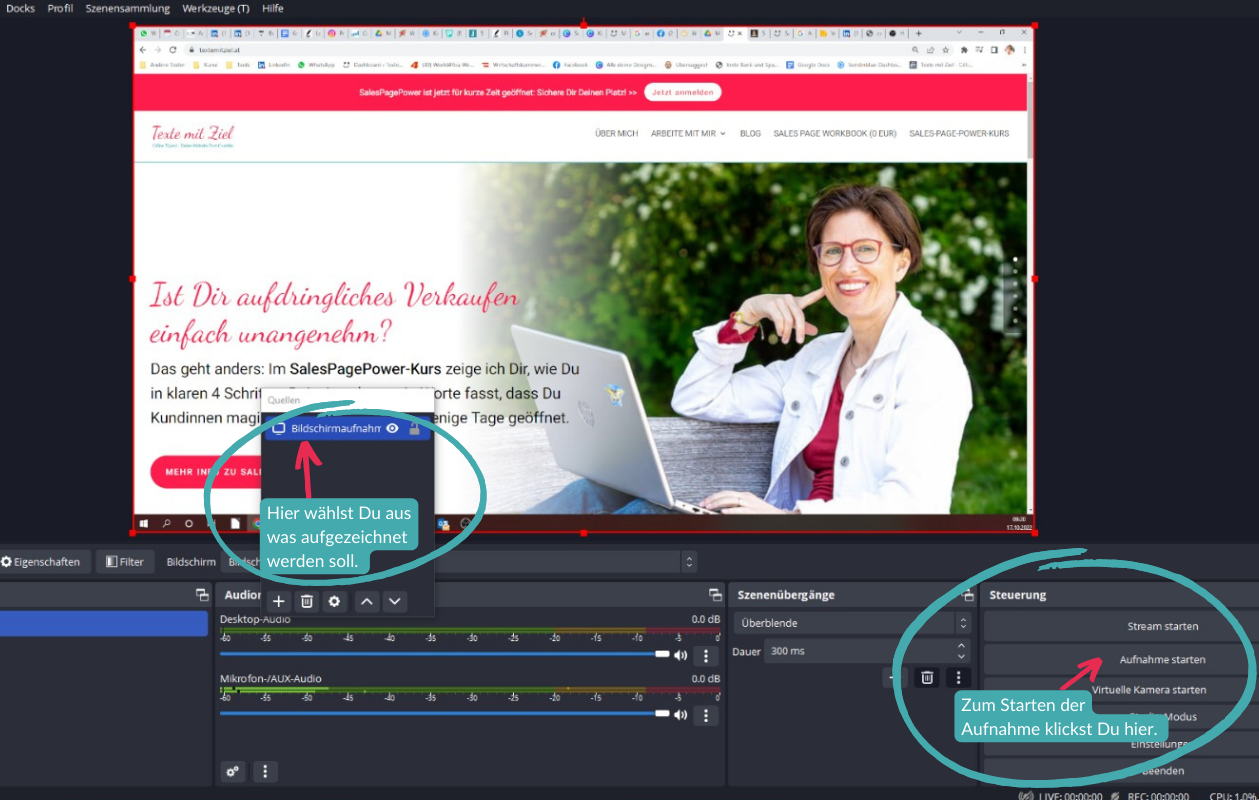Open the Überblende transition dropdown
This screenshot has height=800, width=1259.
[x=852, y=623]
